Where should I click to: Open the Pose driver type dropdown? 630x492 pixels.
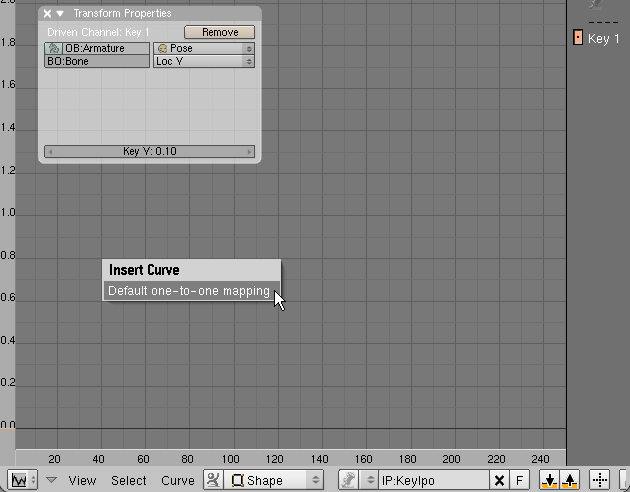[204, 48]
